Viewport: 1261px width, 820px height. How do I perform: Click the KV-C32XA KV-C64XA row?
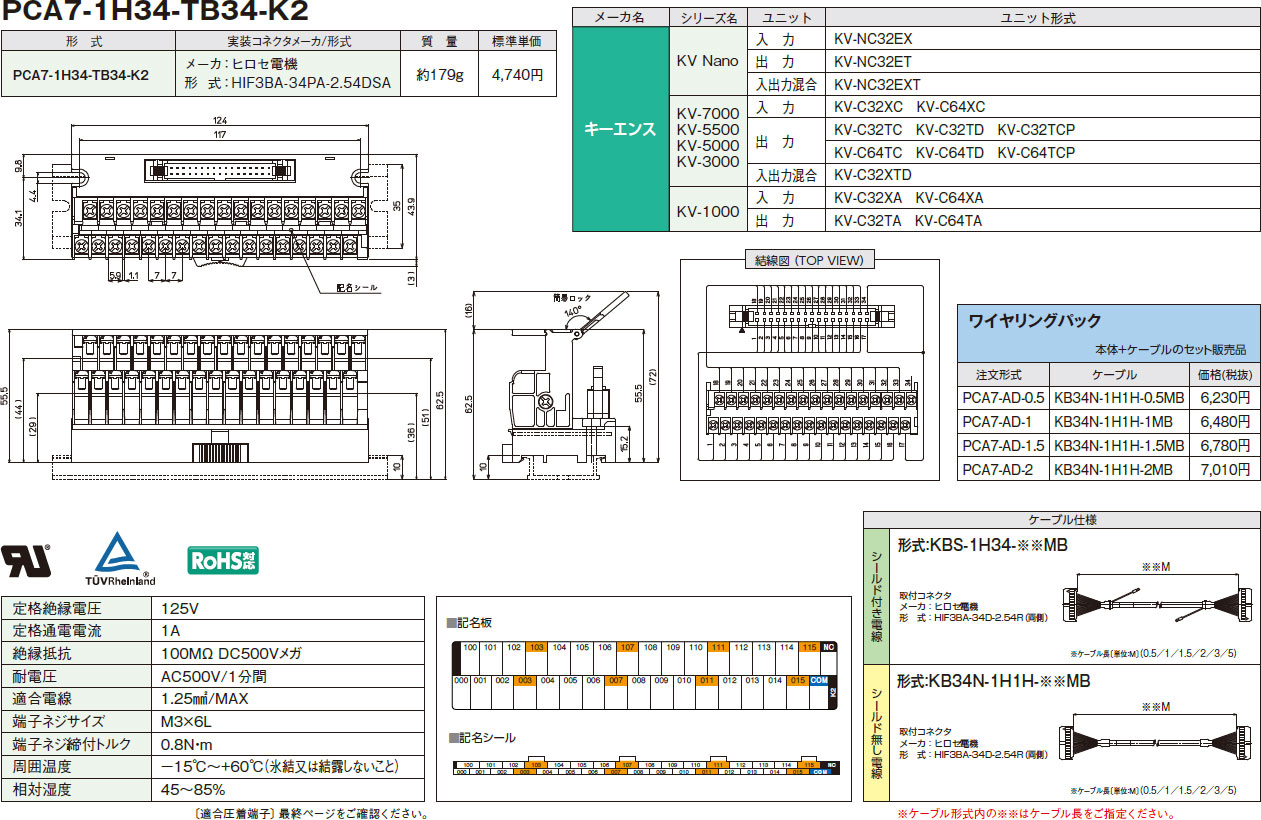[x=1045, y=198]
